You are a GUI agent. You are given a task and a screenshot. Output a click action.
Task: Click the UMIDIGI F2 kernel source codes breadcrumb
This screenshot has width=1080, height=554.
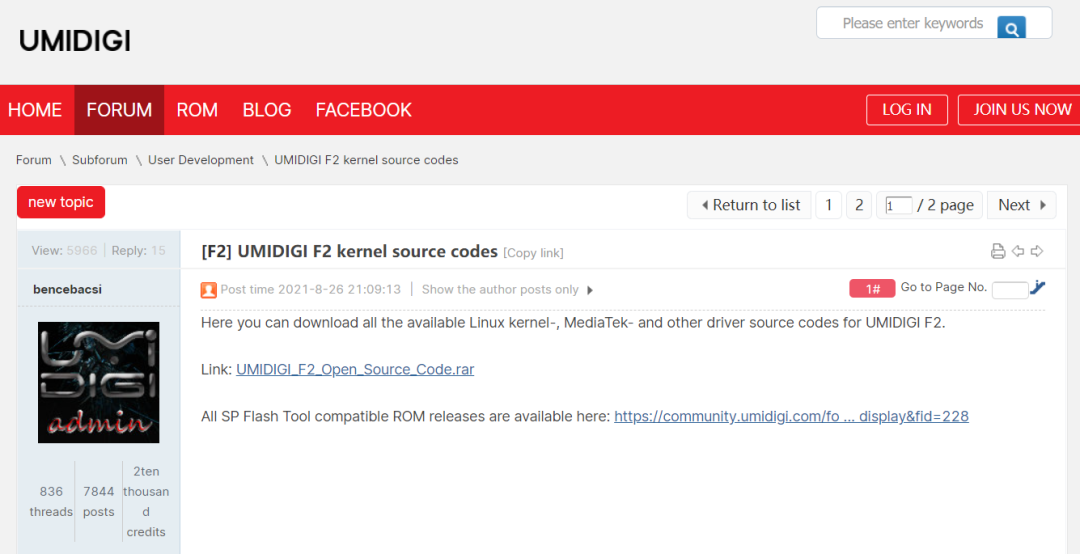pos(366,160)
